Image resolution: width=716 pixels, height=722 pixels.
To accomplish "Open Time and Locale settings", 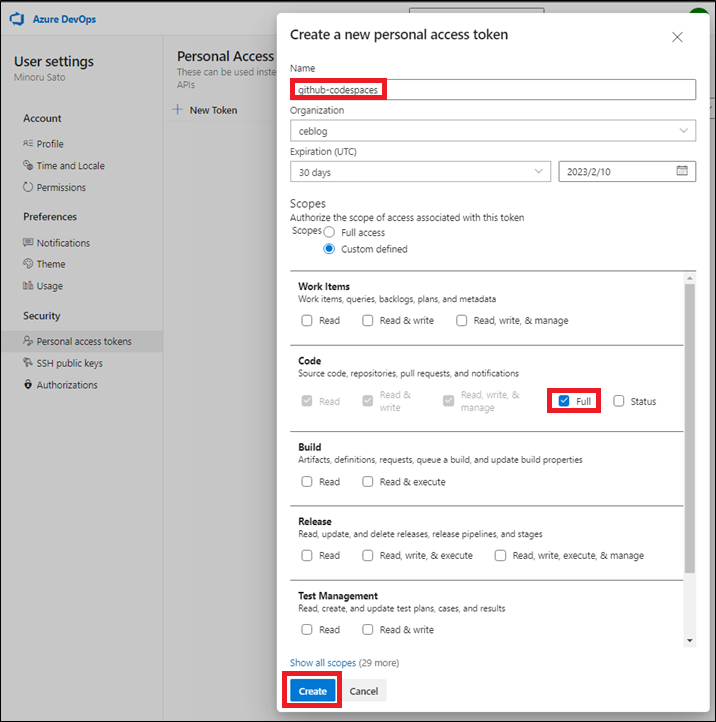I will click(70, 165).
